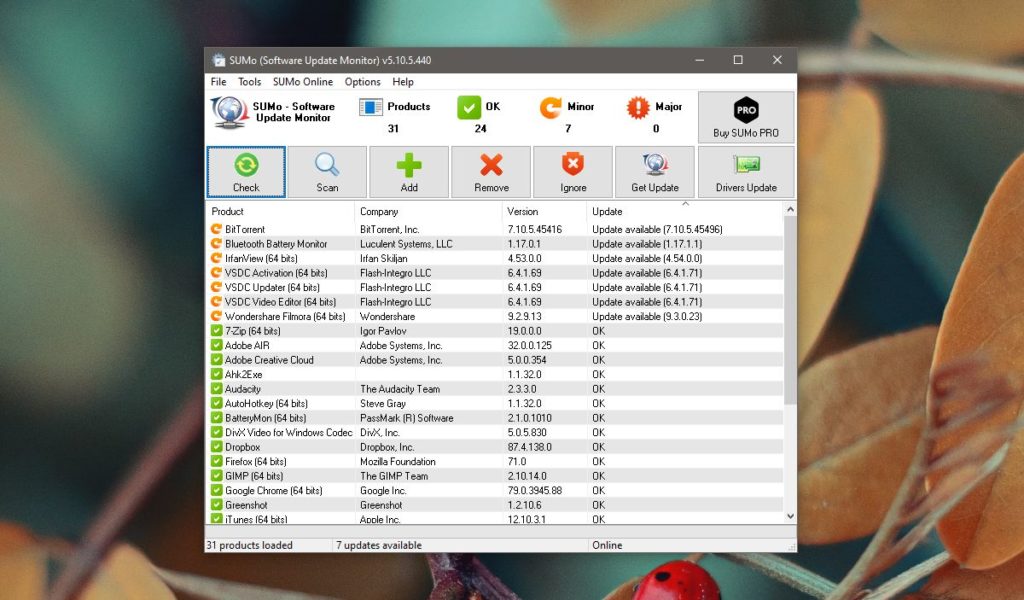Click the green OK status icon showing 24
This screenshot has width=1024, height=600.
[469, 106]
